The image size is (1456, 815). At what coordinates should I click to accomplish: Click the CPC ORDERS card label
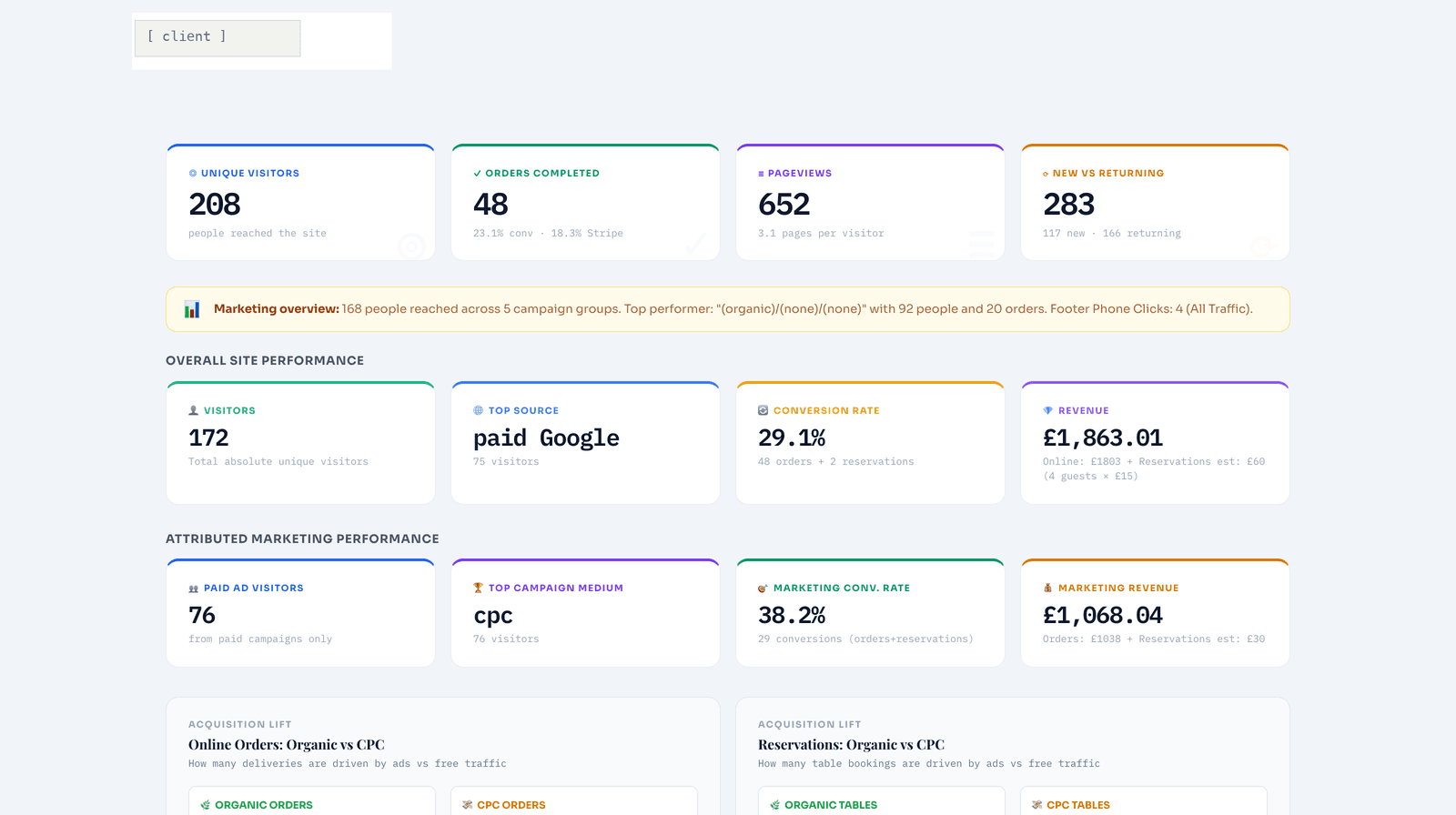511,805
